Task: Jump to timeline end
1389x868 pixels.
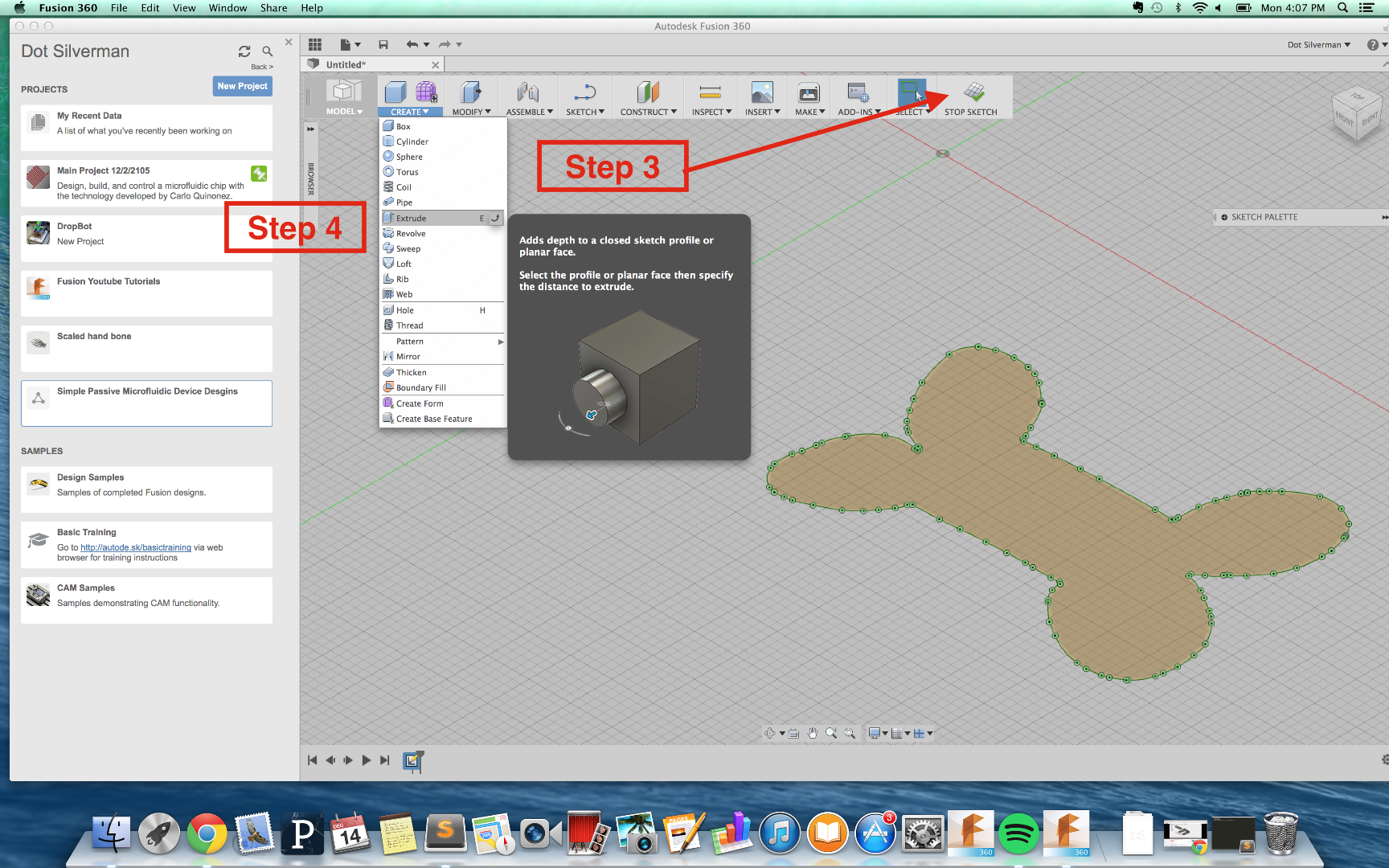Action: [x=385, y=760]
